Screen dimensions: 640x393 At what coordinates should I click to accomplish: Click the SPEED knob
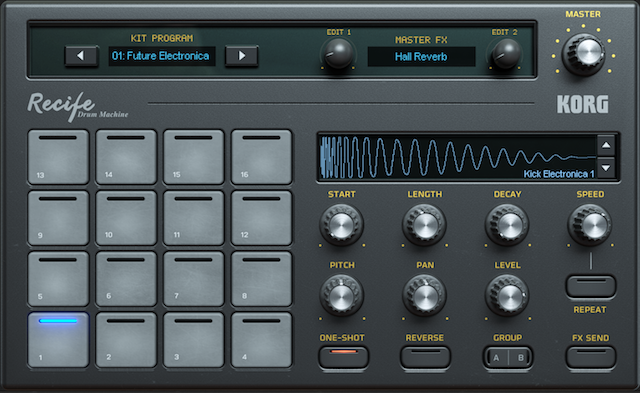590,224
